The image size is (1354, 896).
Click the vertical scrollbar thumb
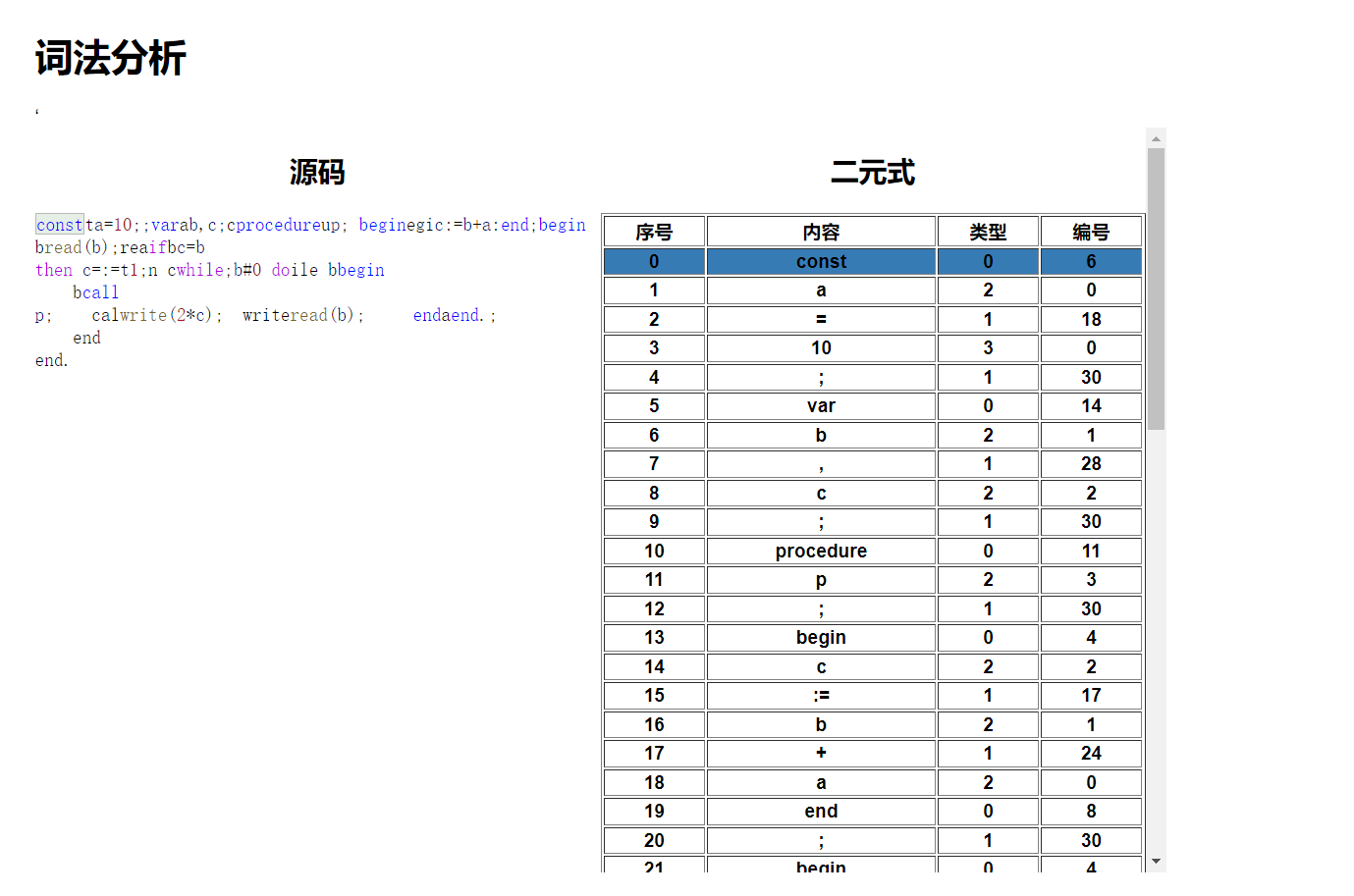point(1156,289)
